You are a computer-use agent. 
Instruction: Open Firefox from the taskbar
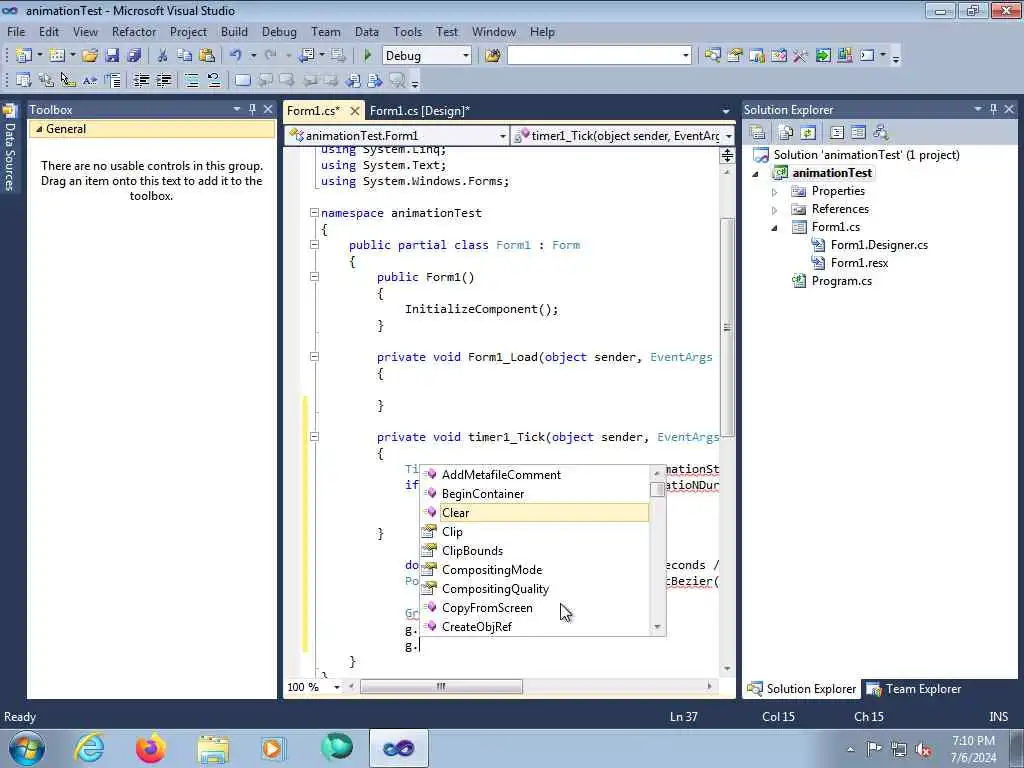(151, 748)
